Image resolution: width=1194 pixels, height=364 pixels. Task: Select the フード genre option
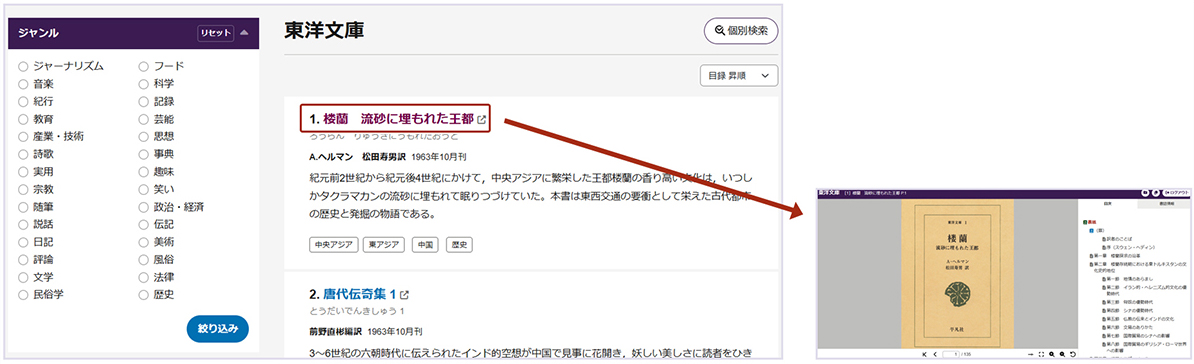pos(143,66)
